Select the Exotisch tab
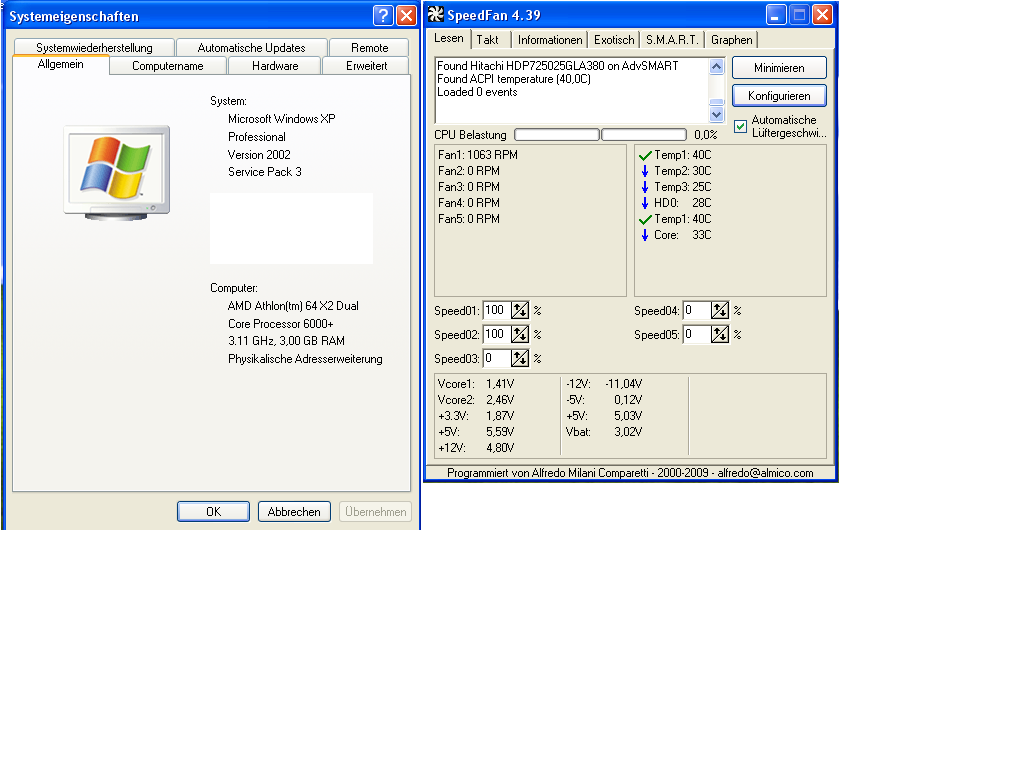The height and width of the screenshot is (768, 1024). click(x=614, y=40)
